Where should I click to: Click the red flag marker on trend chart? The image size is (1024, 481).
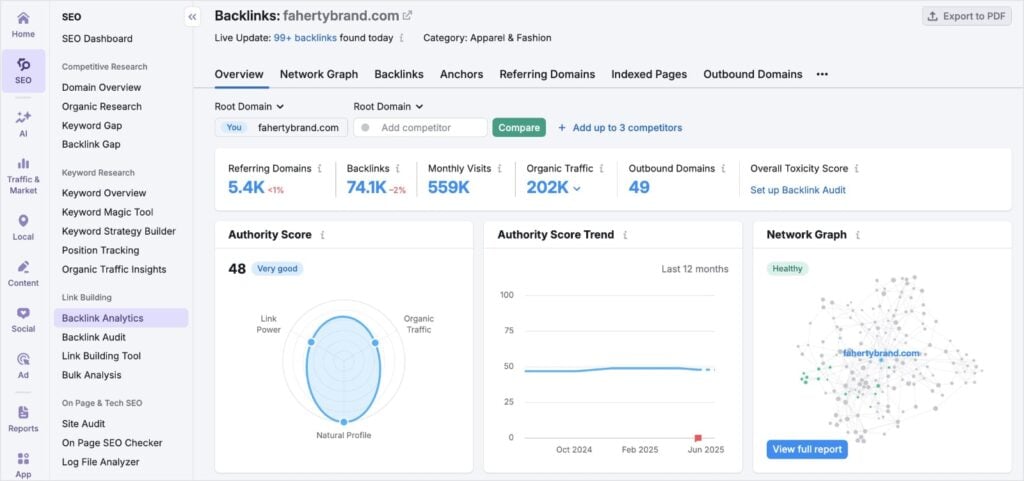tap(697, 438)
